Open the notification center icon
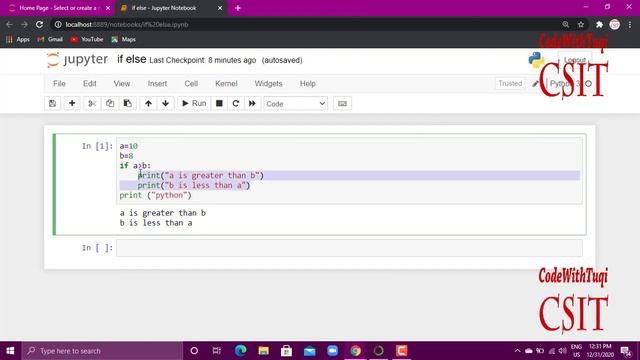The width and height of the screenshot is (640, 360). tap(626, 351)
